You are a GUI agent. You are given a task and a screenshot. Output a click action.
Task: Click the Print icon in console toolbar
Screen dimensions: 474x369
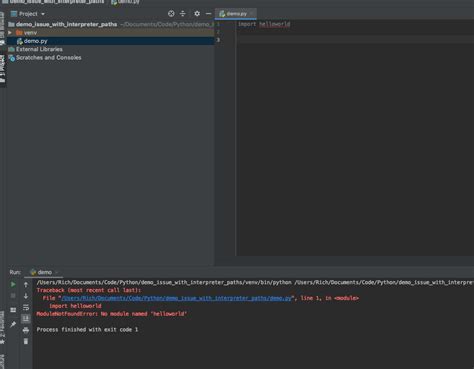(x=26, y=330)
